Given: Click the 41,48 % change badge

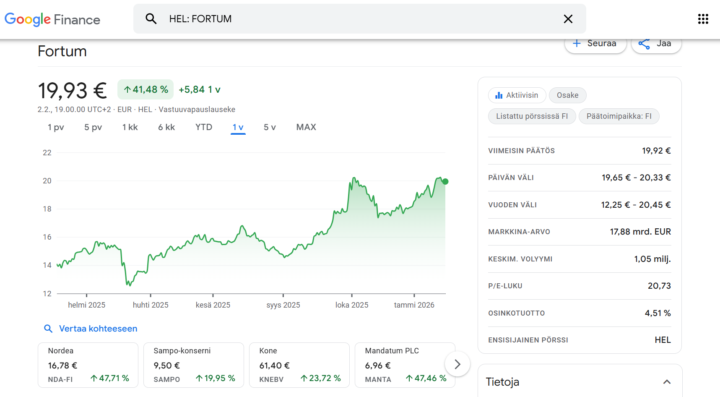Looking at the screenshot, I should click(x=146, y=89).
